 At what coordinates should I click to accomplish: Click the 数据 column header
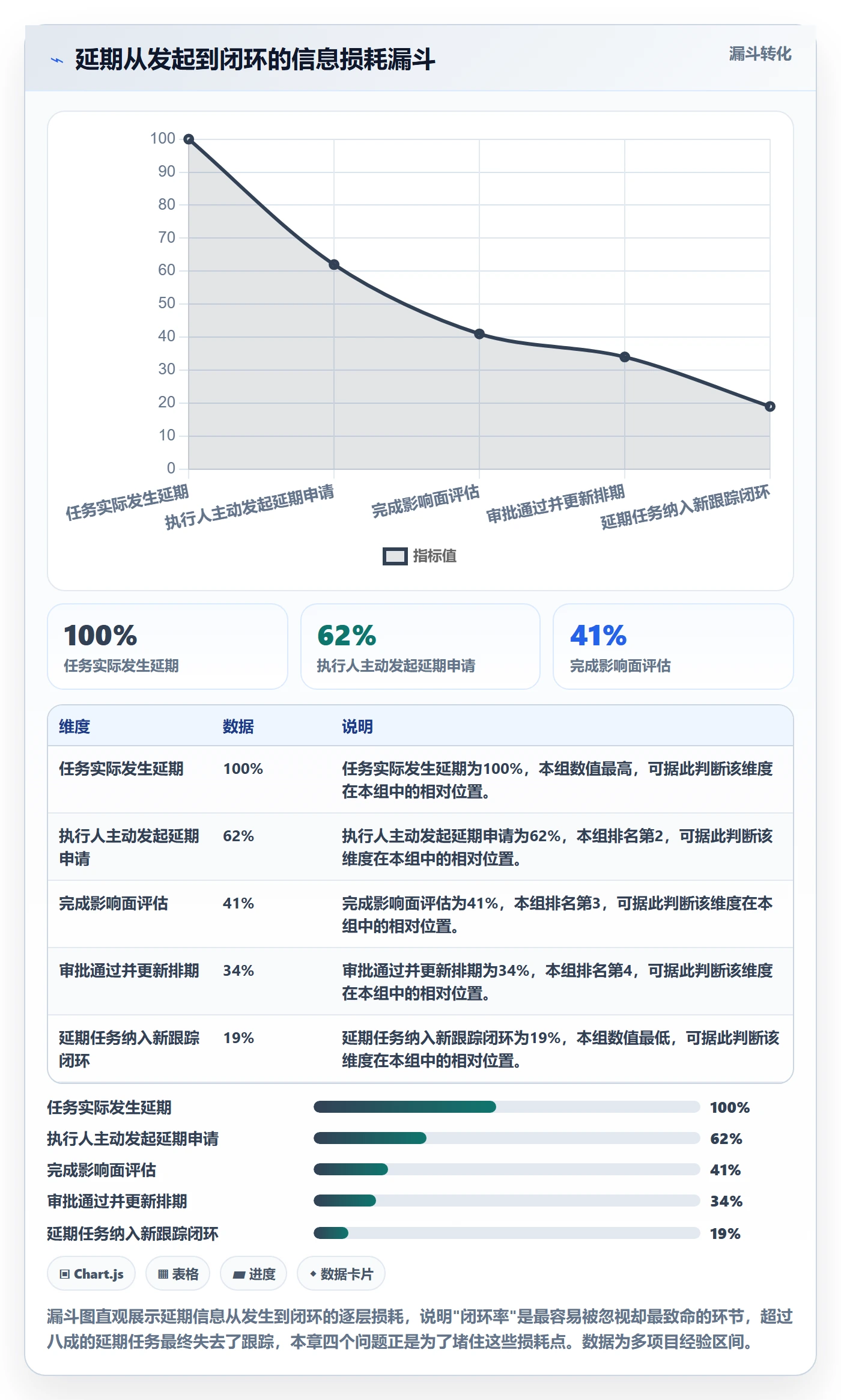click(x=238, y=726)
